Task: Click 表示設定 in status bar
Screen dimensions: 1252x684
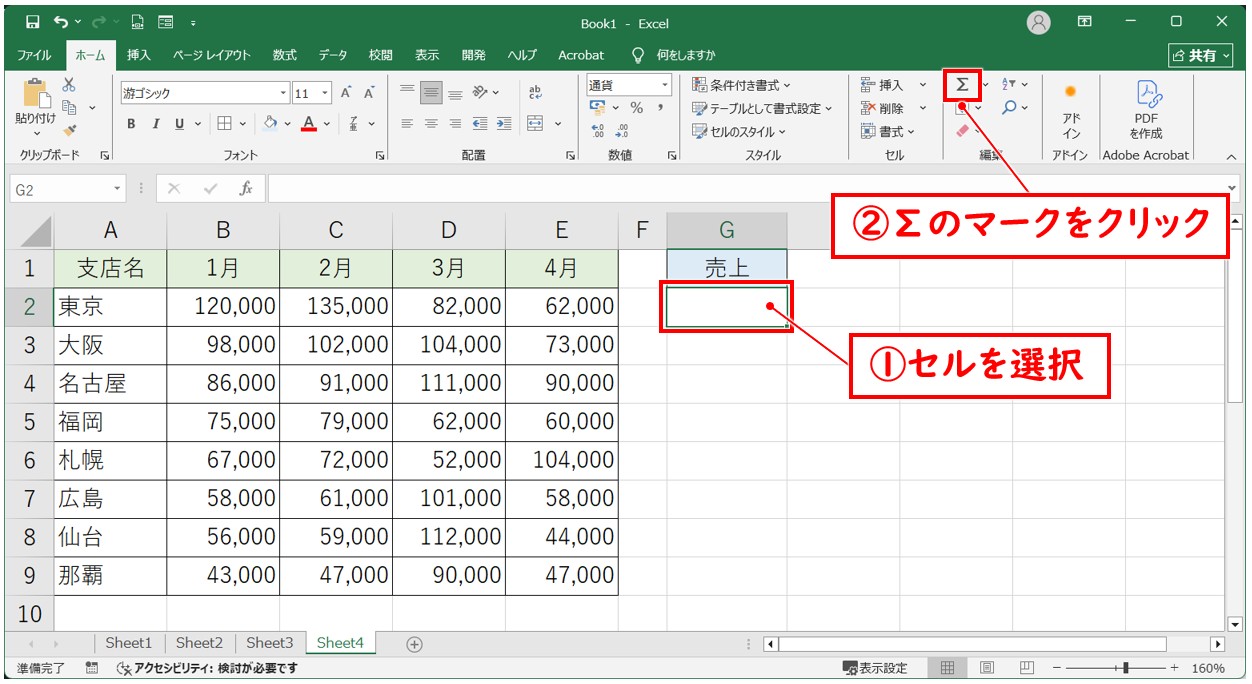Action: click(x=875, y=668)
